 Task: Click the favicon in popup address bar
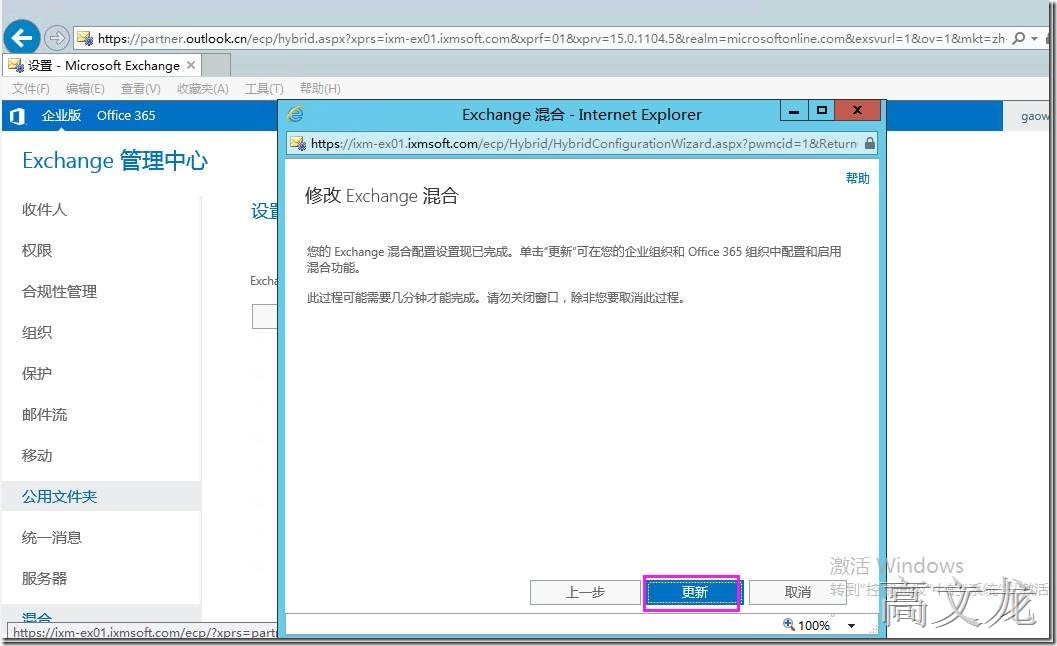298,144
